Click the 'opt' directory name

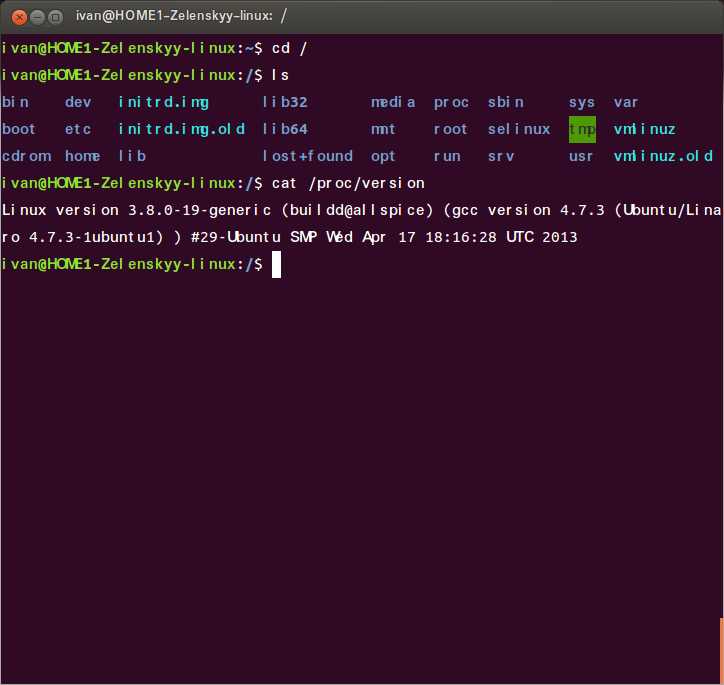(x=383, y=157)
